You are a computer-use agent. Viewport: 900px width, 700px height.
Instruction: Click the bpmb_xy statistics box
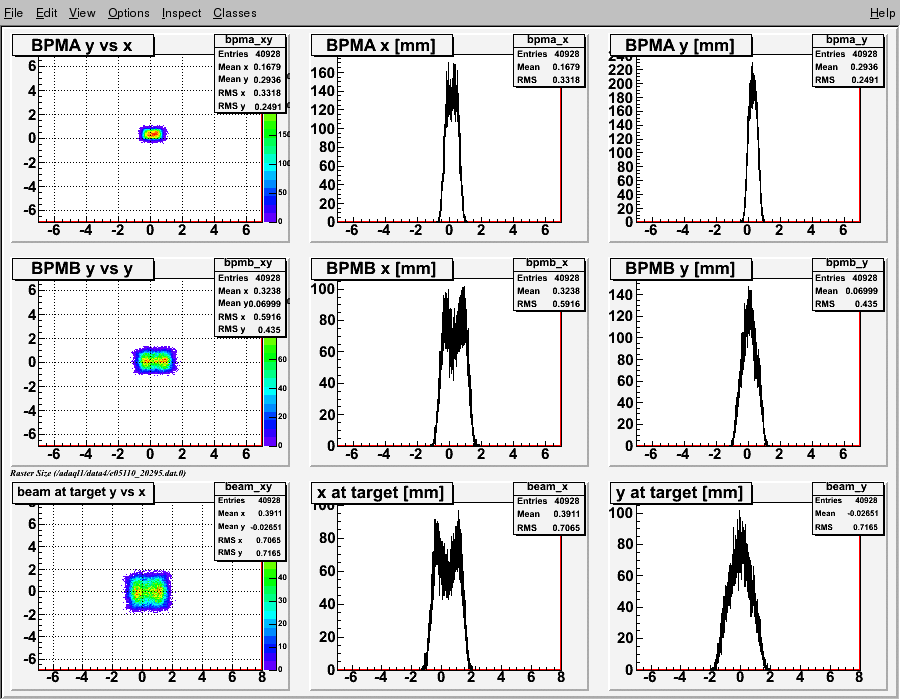click(250, 297)
